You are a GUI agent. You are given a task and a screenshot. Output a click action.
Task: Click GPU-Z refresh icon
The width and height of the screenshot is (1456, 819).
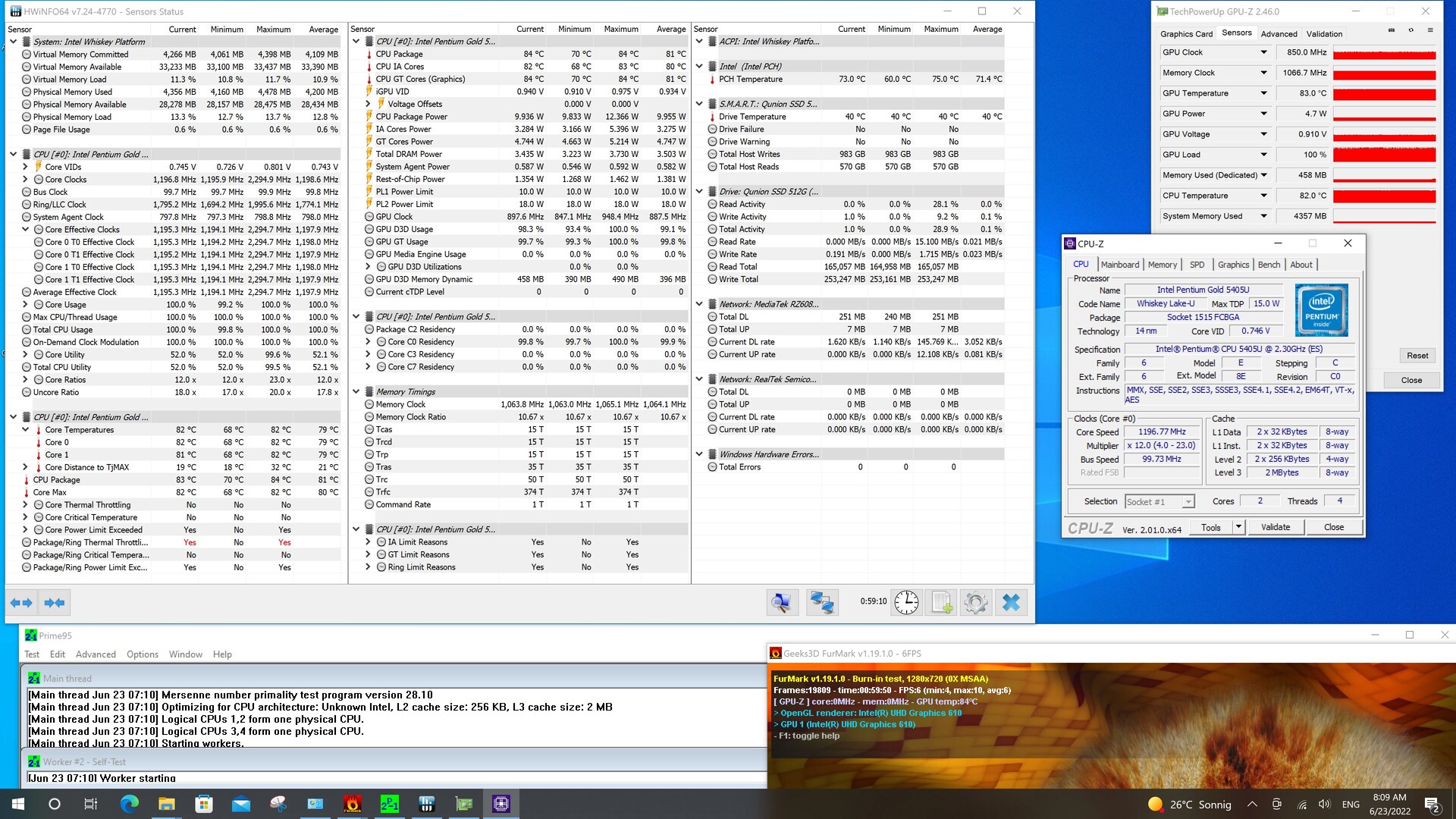coord(1410,30)
